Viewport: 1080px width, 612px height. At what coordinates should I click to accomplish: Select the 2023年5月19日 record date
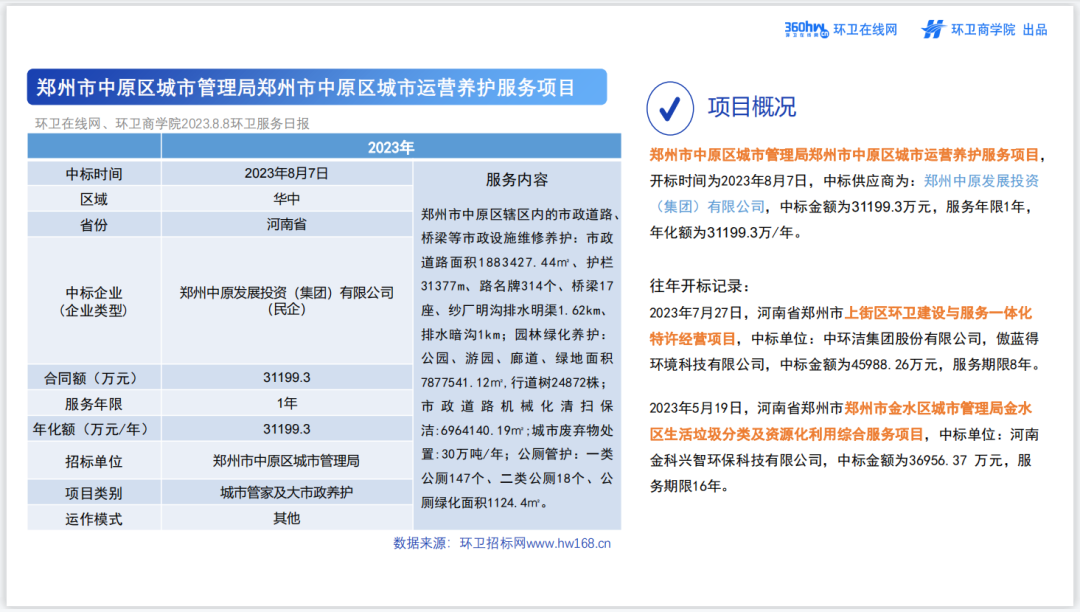697,408
